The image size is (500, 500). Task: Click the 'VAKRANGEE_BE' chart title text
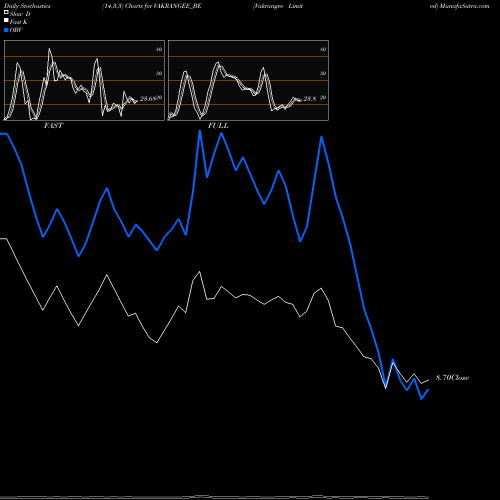coord(178,6)
